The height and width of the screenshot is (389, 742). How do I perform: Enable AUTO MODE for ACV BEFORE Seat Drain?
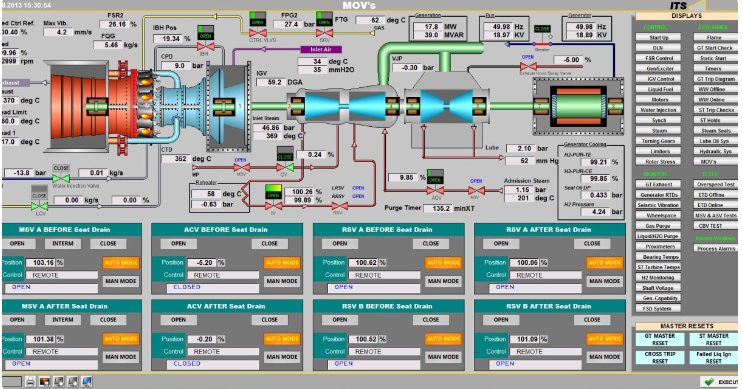click(282, 263)
